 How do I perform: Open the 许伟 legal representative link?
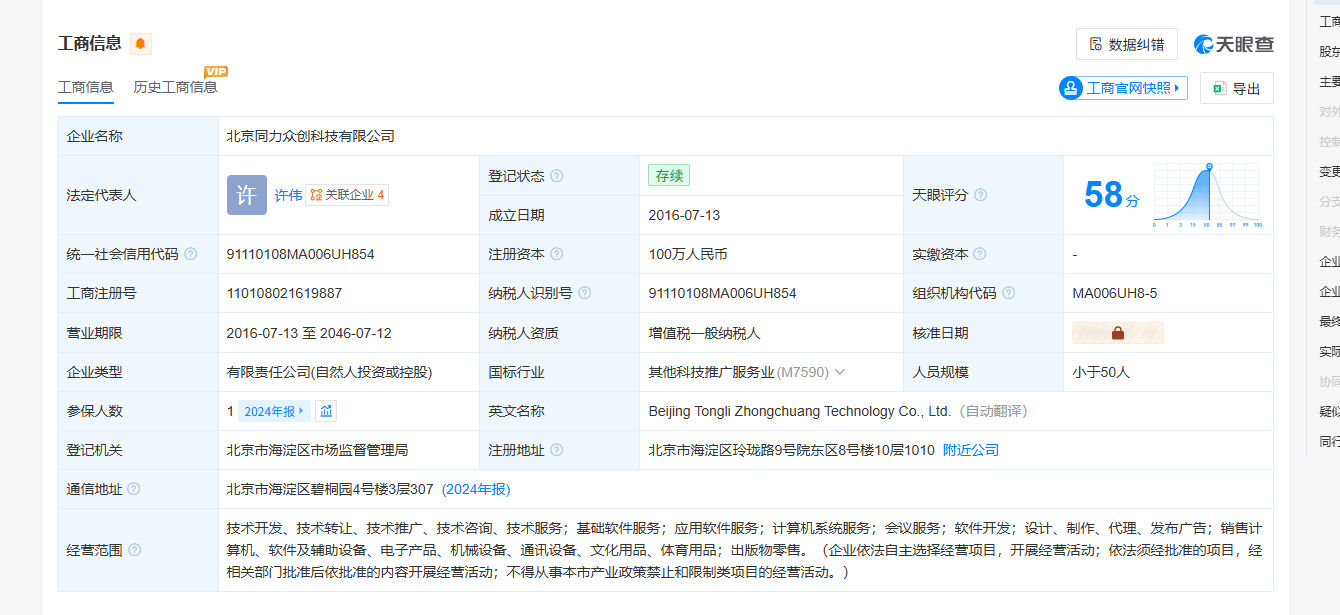tap(288, 195)
